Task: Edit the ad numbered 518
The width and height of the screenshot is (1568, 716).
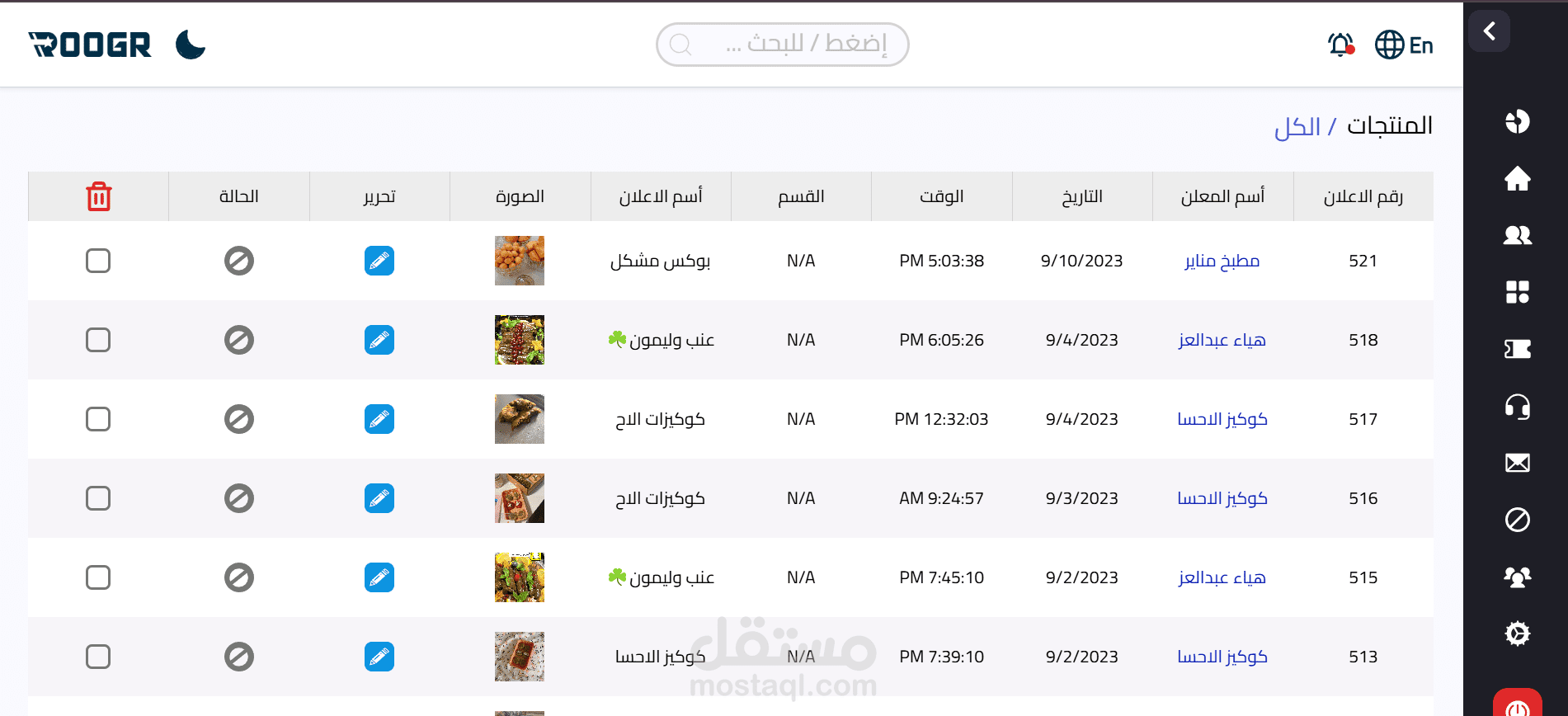Action: click(x=379, y=340)
